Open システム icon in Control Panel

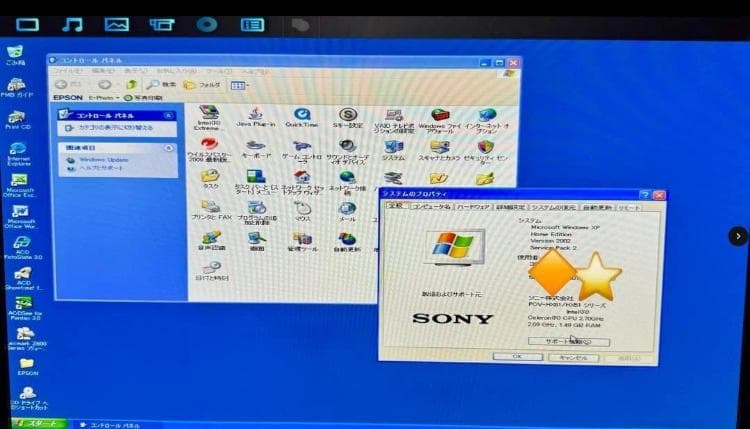[393, 150]
